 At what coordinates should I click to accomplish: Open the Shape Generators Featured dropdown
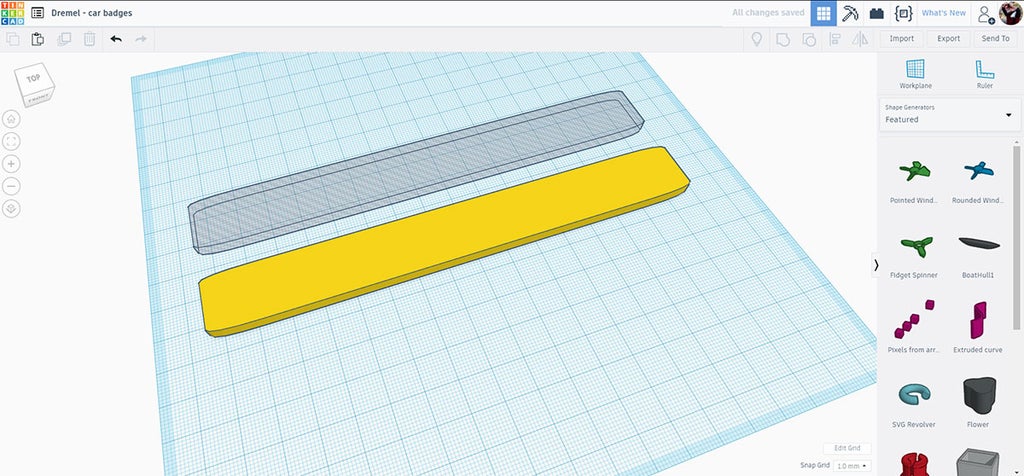click(950, 114)
